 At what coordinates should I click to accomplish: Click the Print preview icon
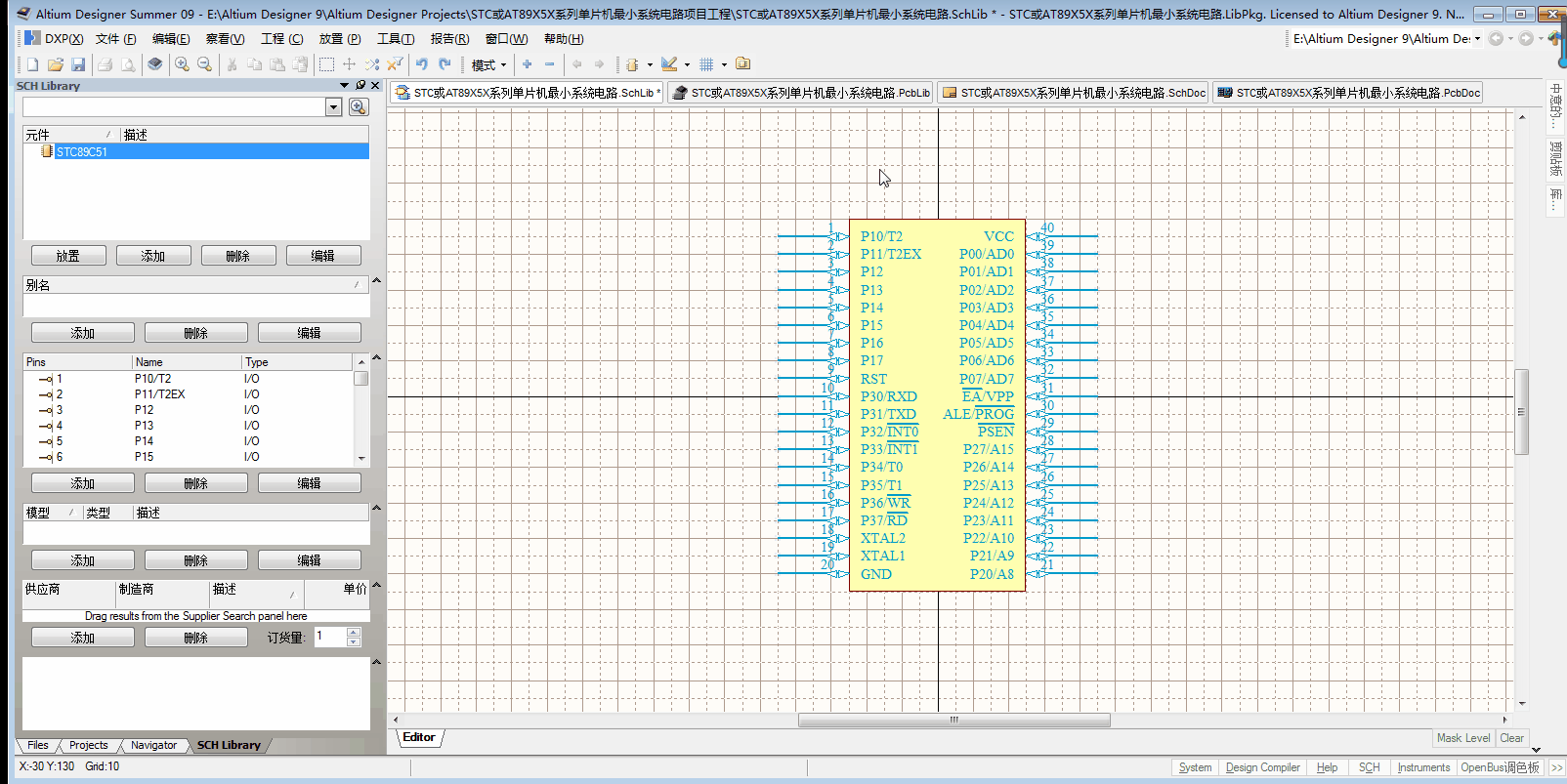pyautogui.click(x=128, y=64)
